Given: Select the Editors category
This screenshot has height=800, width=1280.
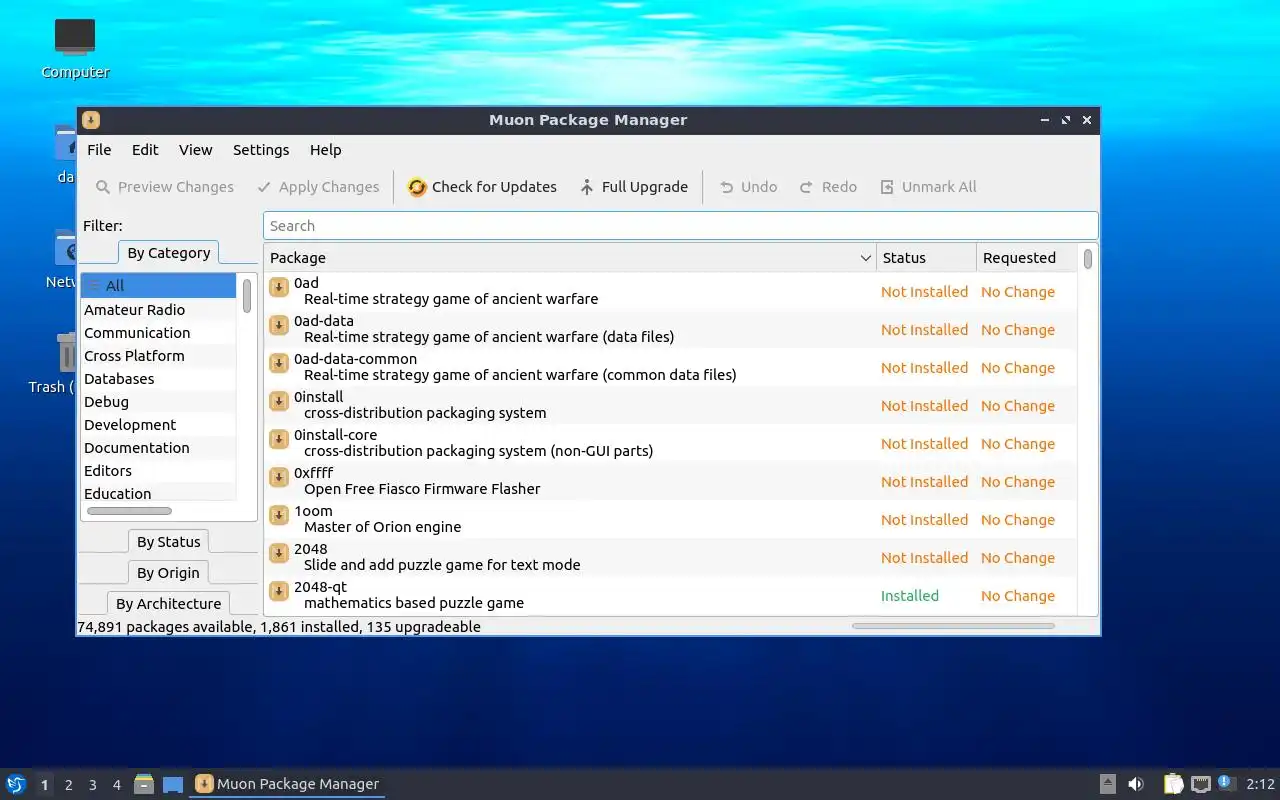Looking at the screenshot, I should 158,471.
